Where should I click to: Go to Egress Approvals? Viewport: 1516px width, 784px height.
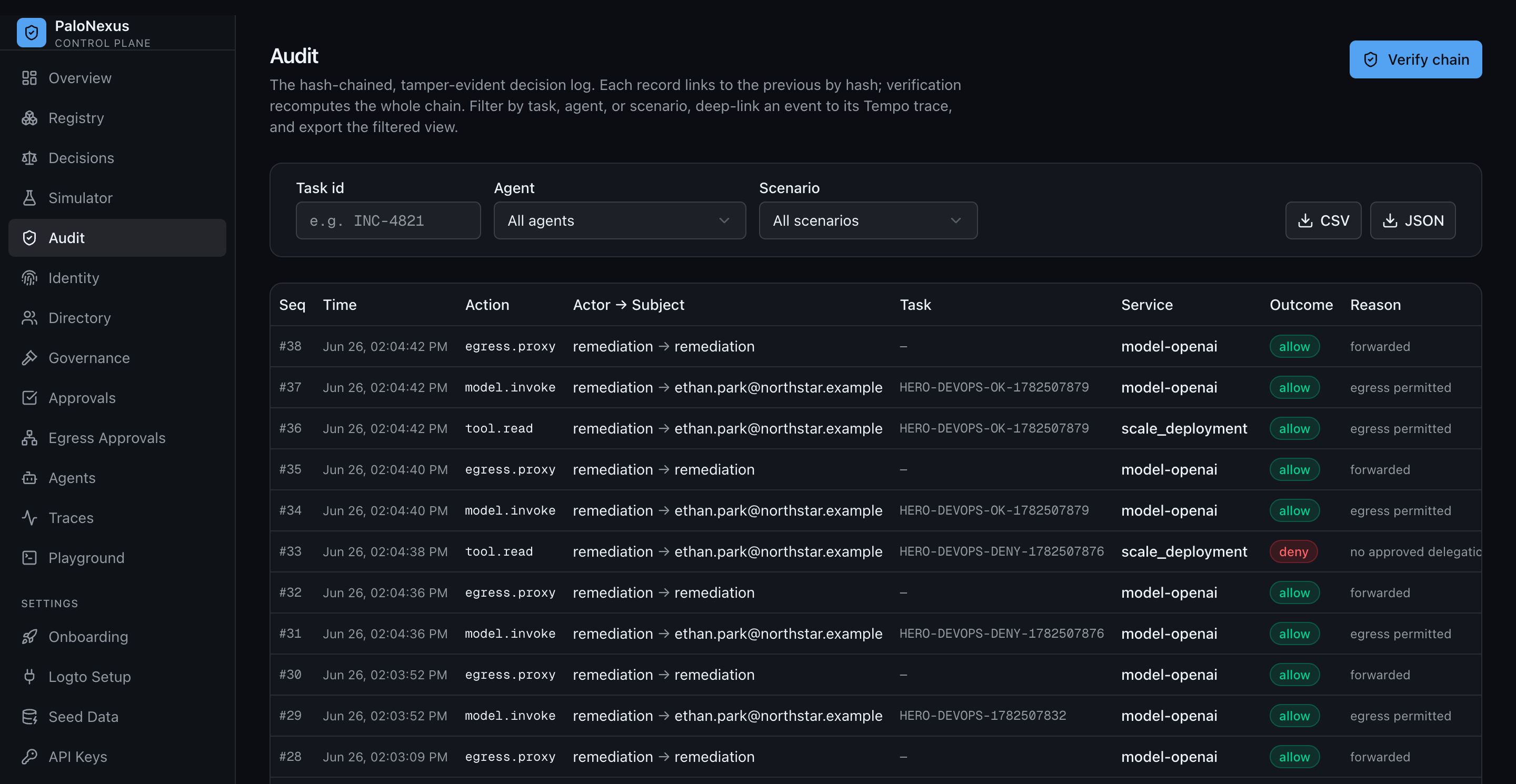(117, 438)
